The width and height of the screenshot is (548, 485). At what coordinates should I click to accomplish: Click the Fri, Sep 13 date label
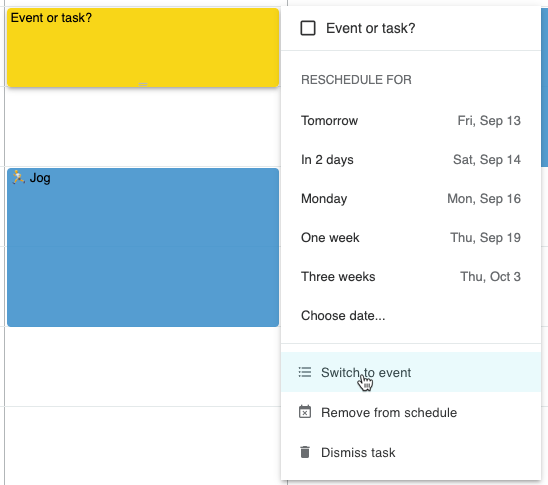(489, 121)
